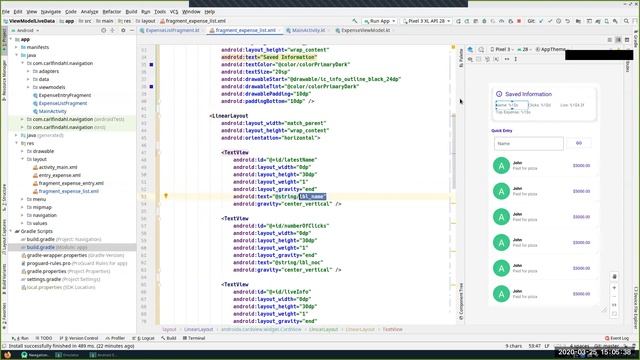Screen dimensions: 640x360
Task: Expand the drawable folder
Action: [22, 151]
